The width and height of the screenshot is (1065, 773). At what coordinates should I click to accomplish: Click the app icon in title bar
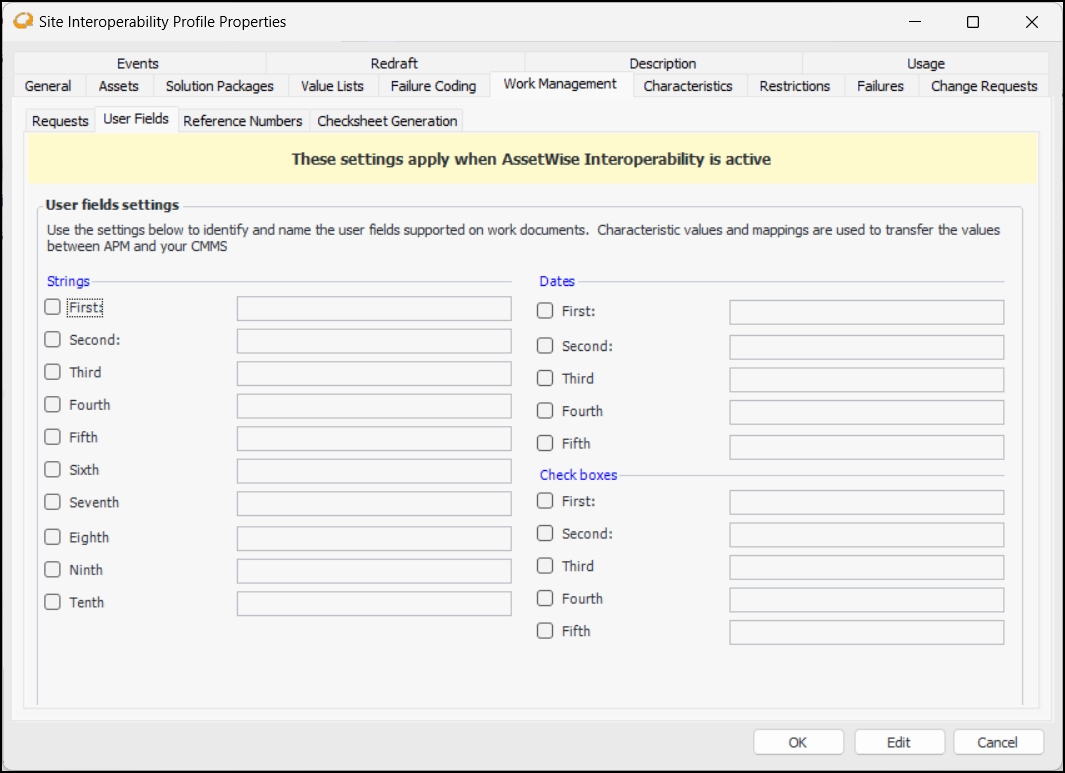coord(23,21)
